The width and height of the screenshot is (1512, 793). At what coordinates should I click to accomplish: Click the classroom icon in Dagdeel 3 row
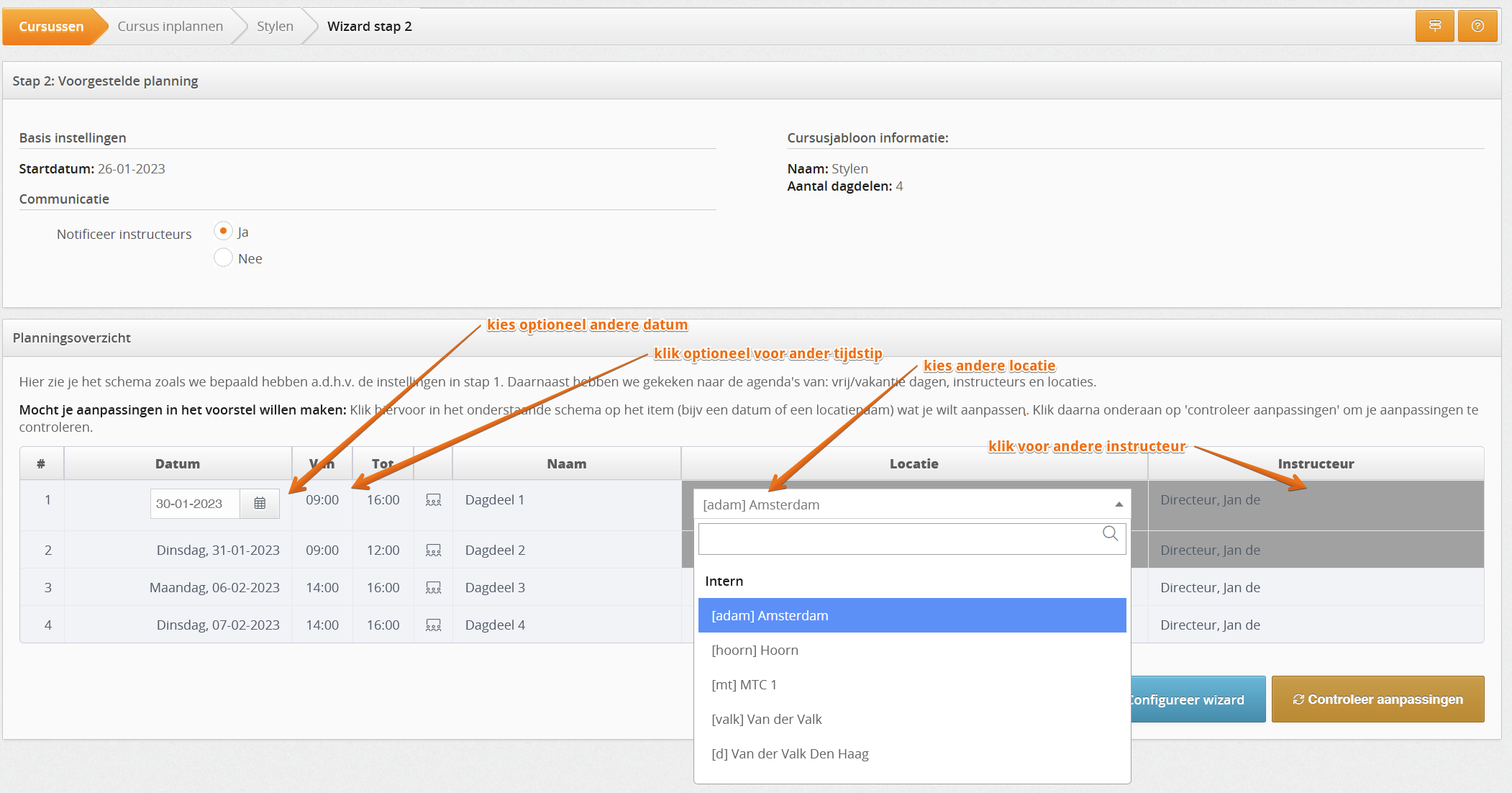433,588
